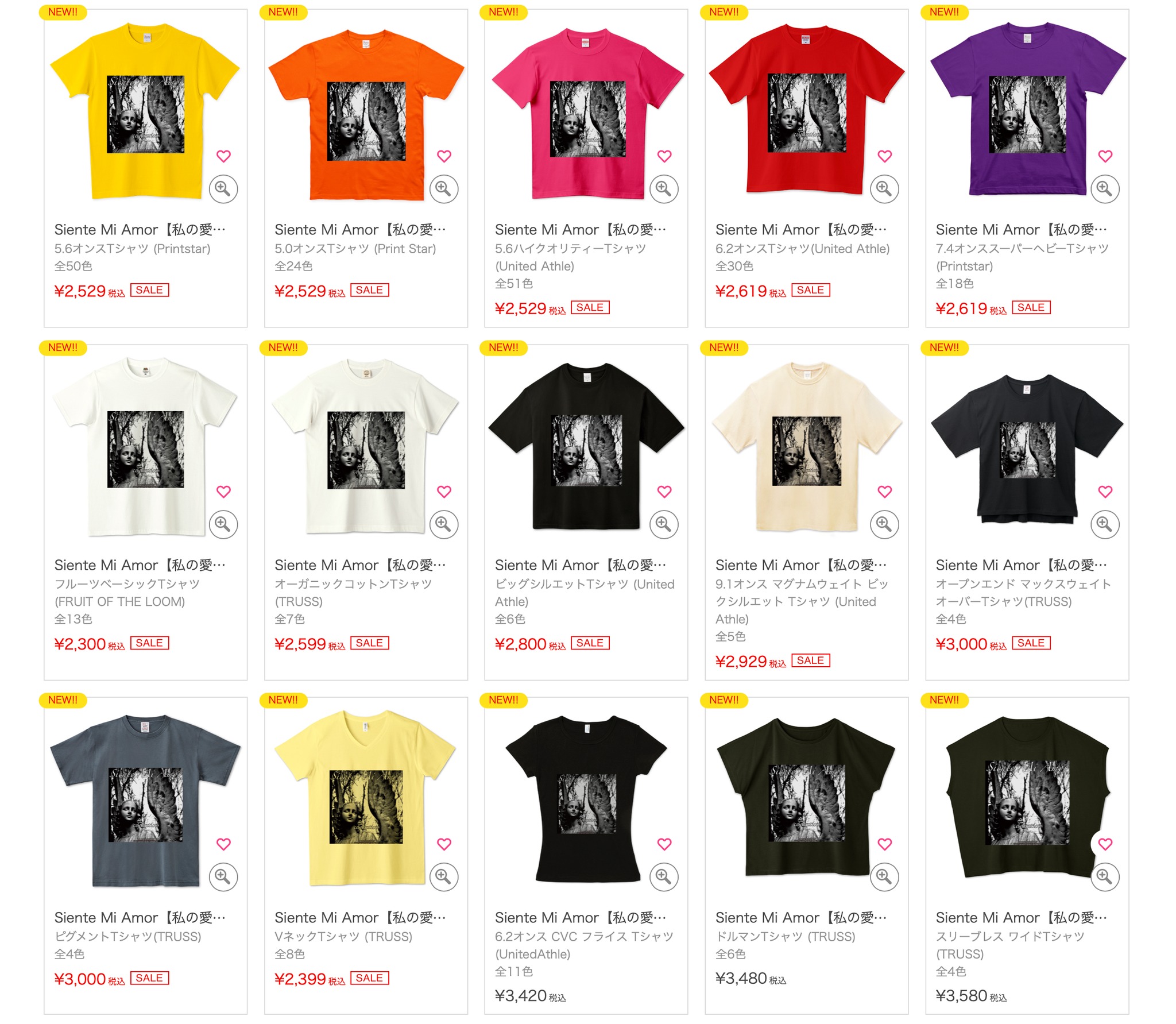Open the purple super heavy T-shirt image
Viewport: 1176px width, 1024px height.
[x=1027, y=109]
